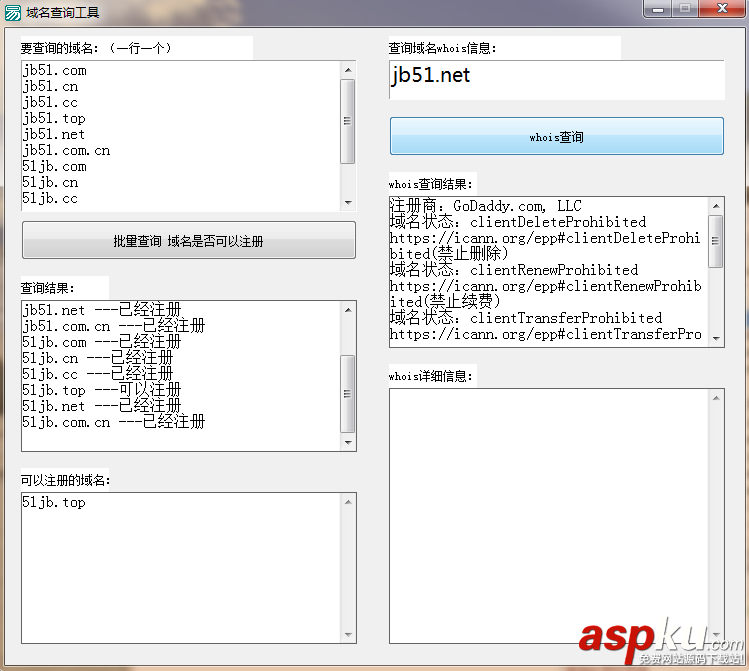Select jb51.com in the domain list

54,71
